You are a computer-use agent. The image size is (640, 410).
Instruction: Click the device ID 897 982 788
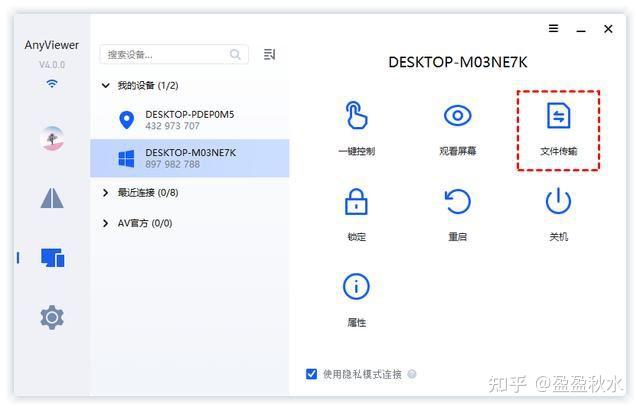pyautogui.click(x=172, y=164)
